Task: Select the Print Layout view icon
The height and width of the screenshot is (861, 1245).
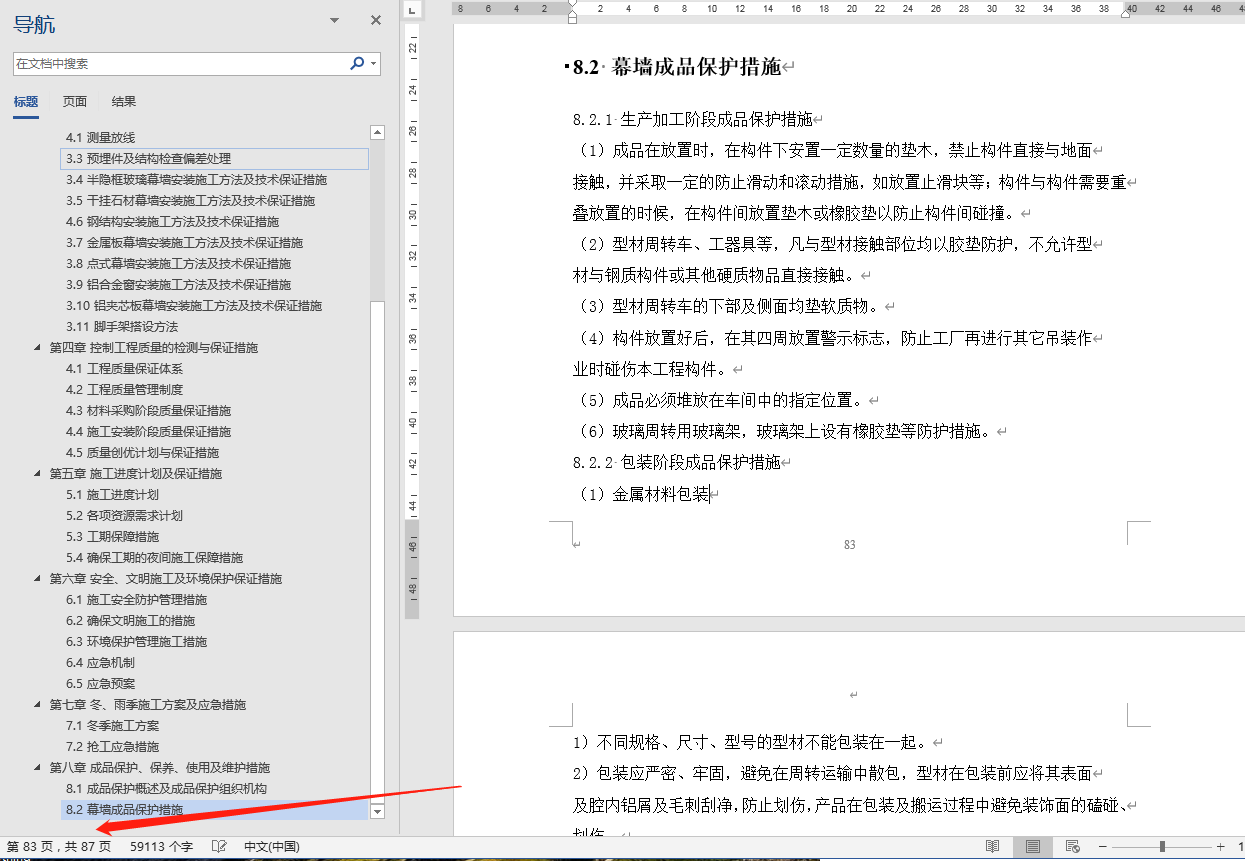Action: point(1032,846)
